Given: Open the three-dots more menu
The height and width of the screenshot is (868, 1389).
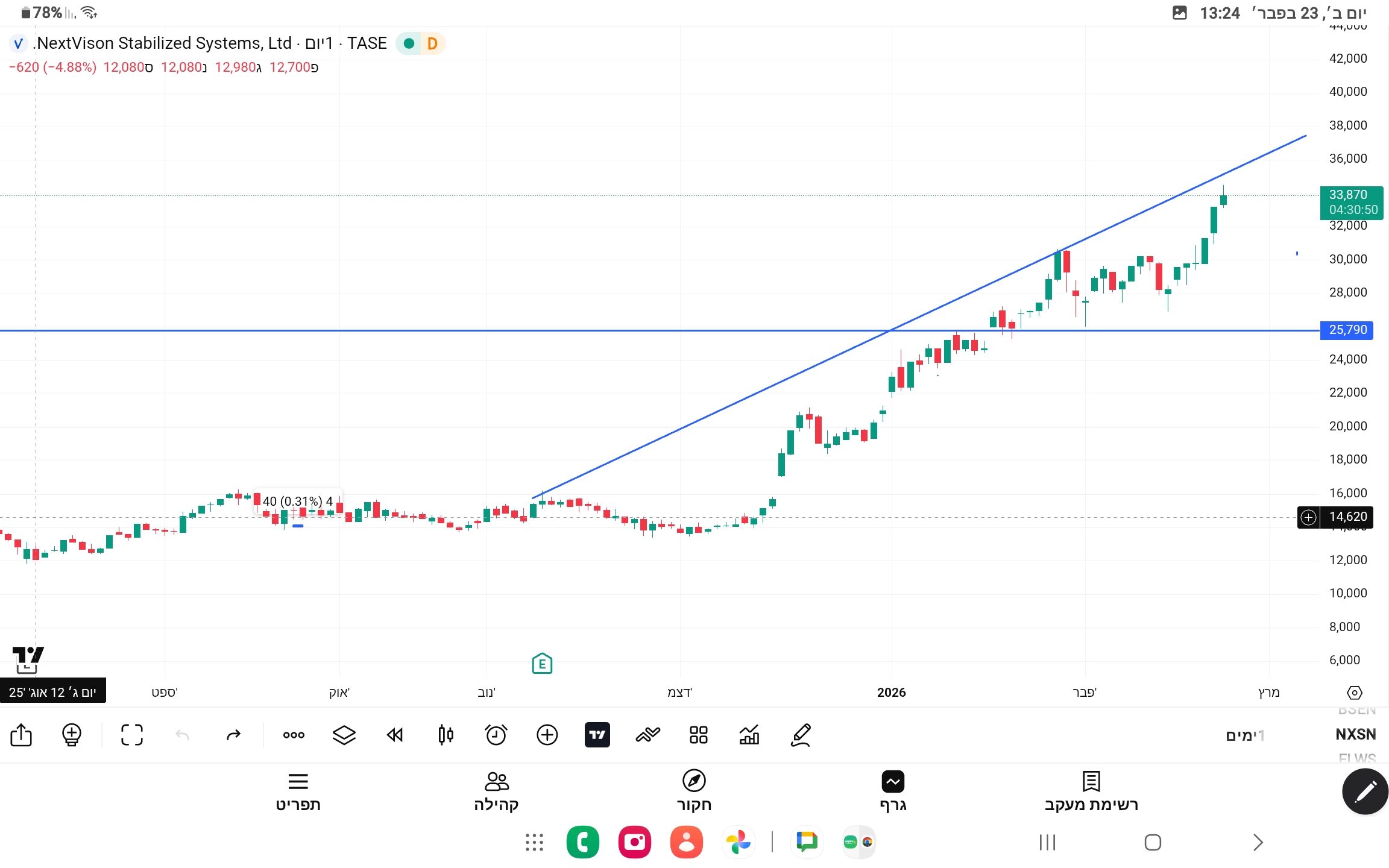Looking at the screenshot, I should (x=294, y=735).
